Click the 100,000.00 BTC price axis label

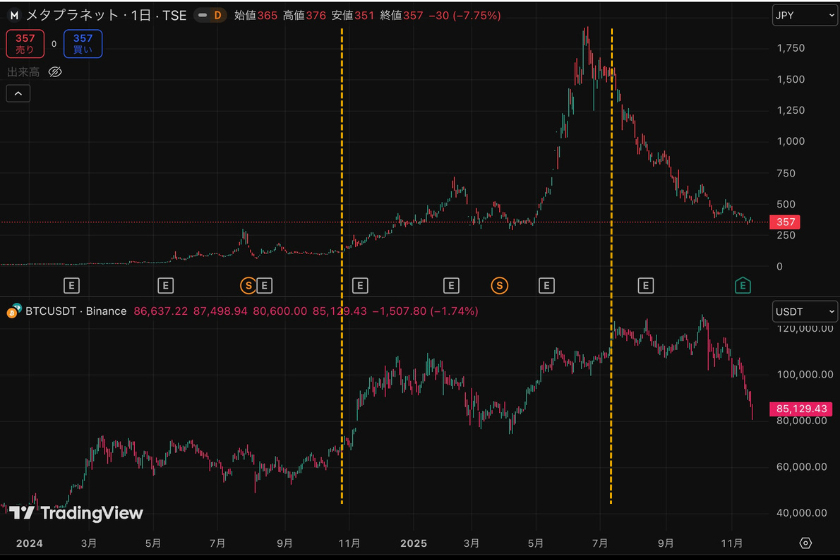pos(805,375)
